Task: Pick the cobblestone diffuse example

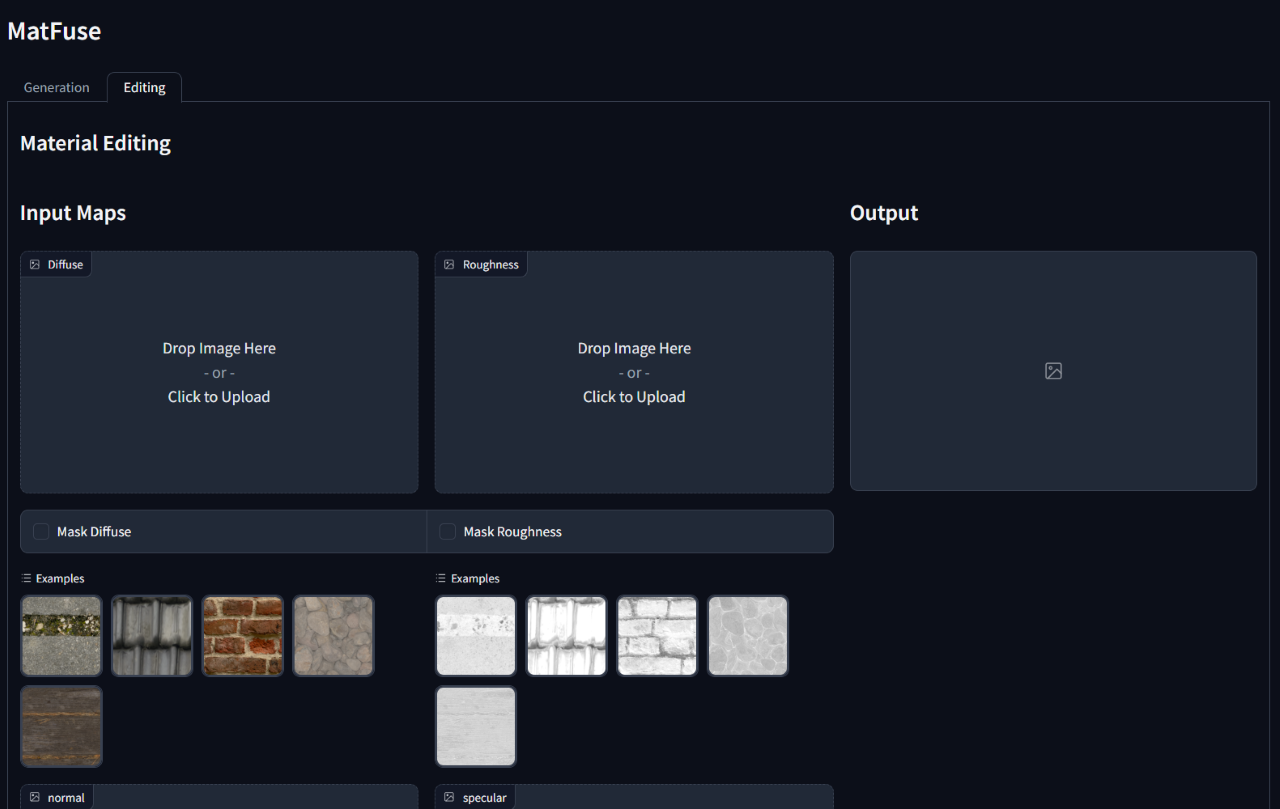Action: tap(333, 636)
